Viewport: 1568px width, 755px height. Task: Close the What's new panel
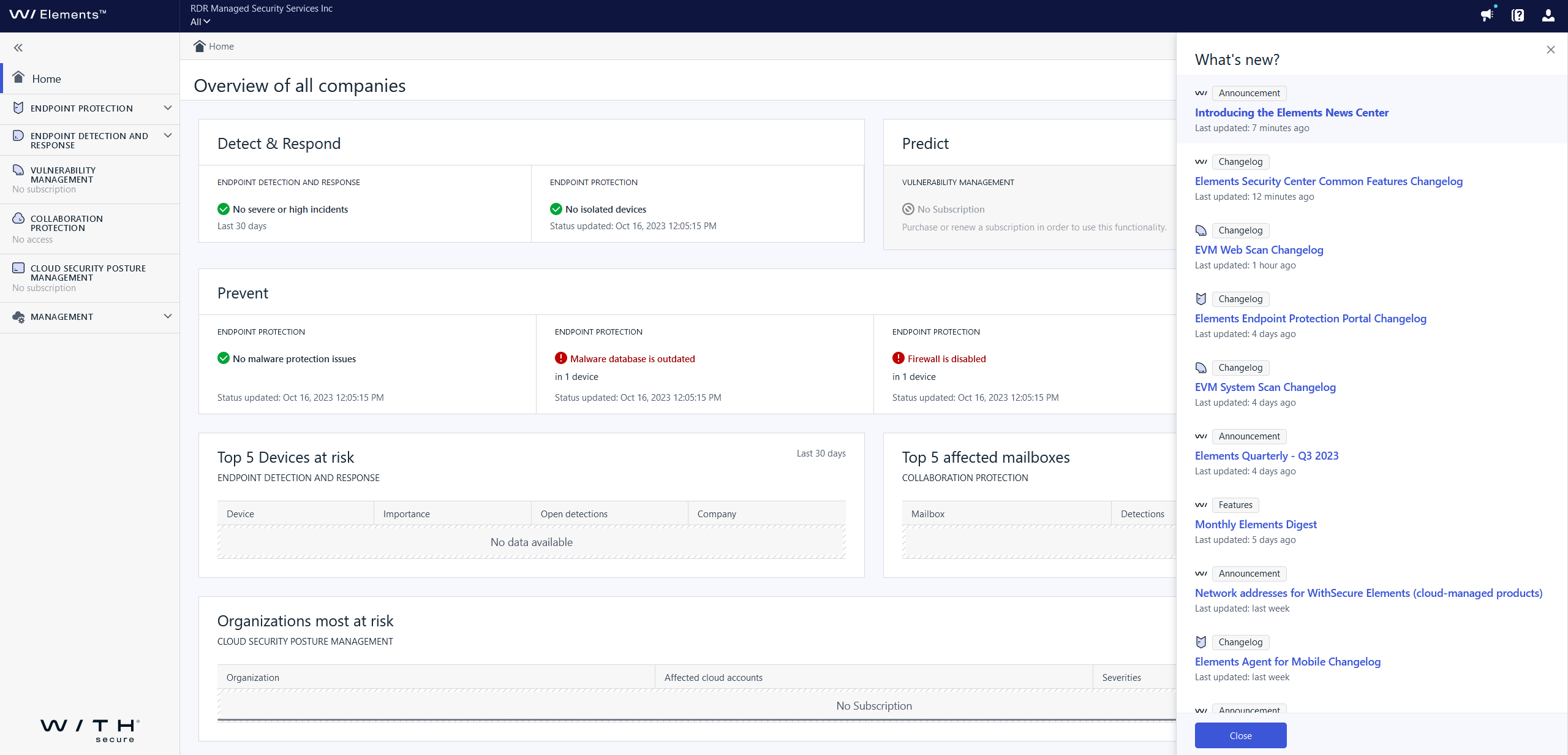click(1550, 50)
